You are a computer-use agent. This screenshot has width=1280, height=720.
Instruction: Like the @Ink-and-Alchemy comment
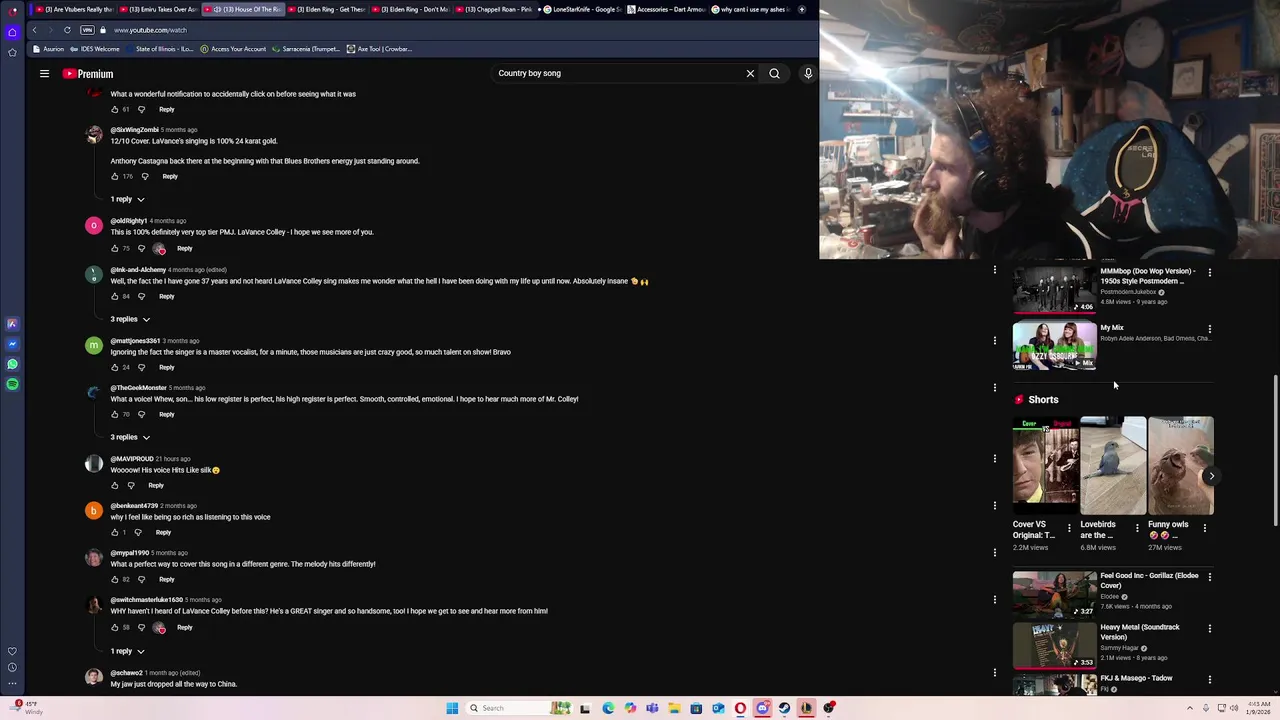coord(114,296)
